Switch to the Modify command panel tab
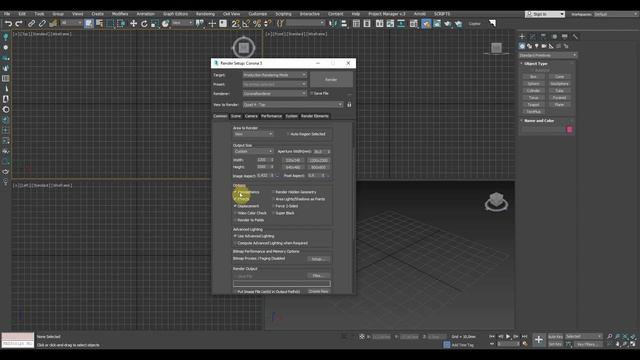Image resolution: width=640 pixels, height=360 pixels. [533, 36]
